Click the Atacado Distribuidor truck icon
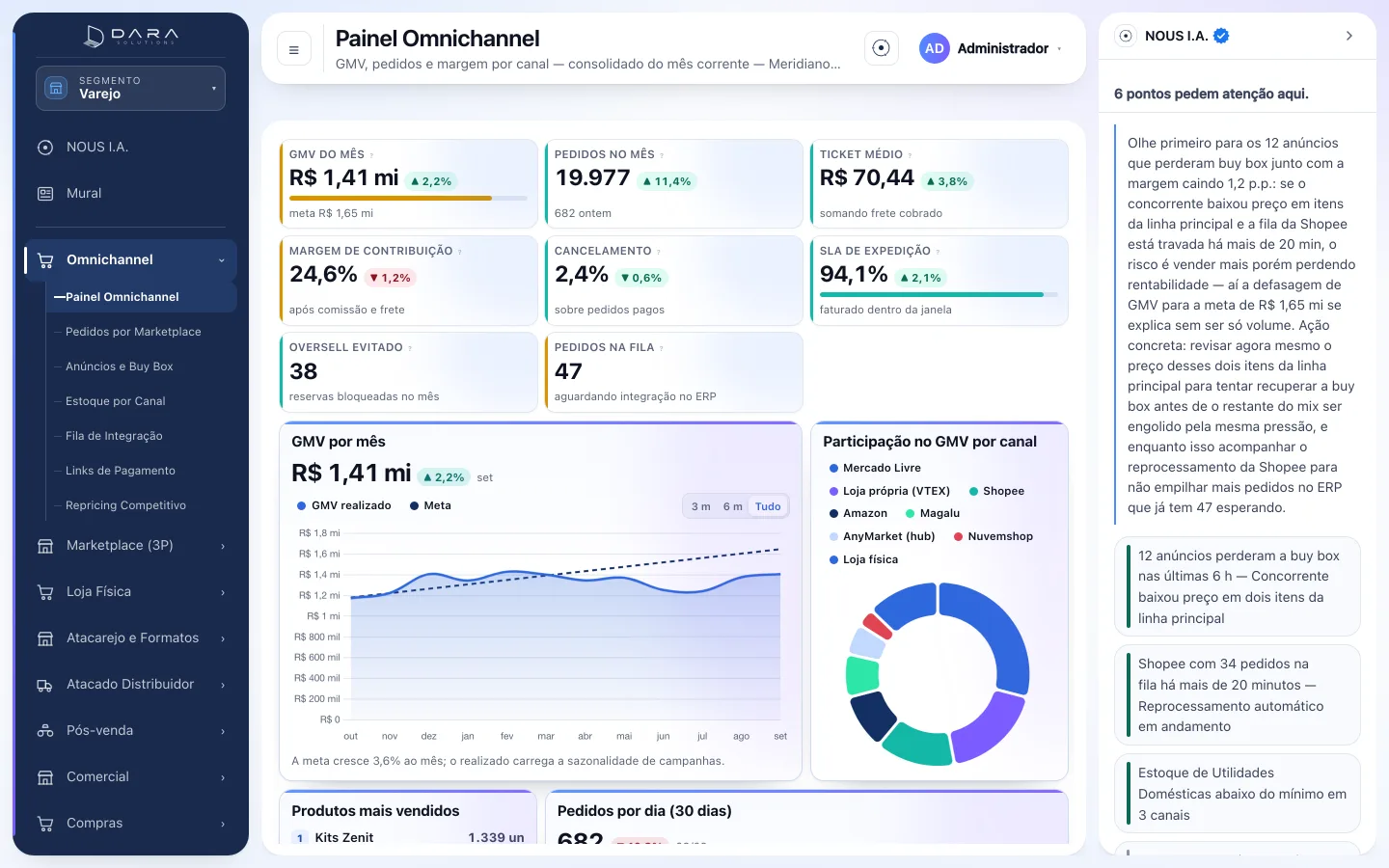Screen dimensions: 1389x868 point(45,685)
